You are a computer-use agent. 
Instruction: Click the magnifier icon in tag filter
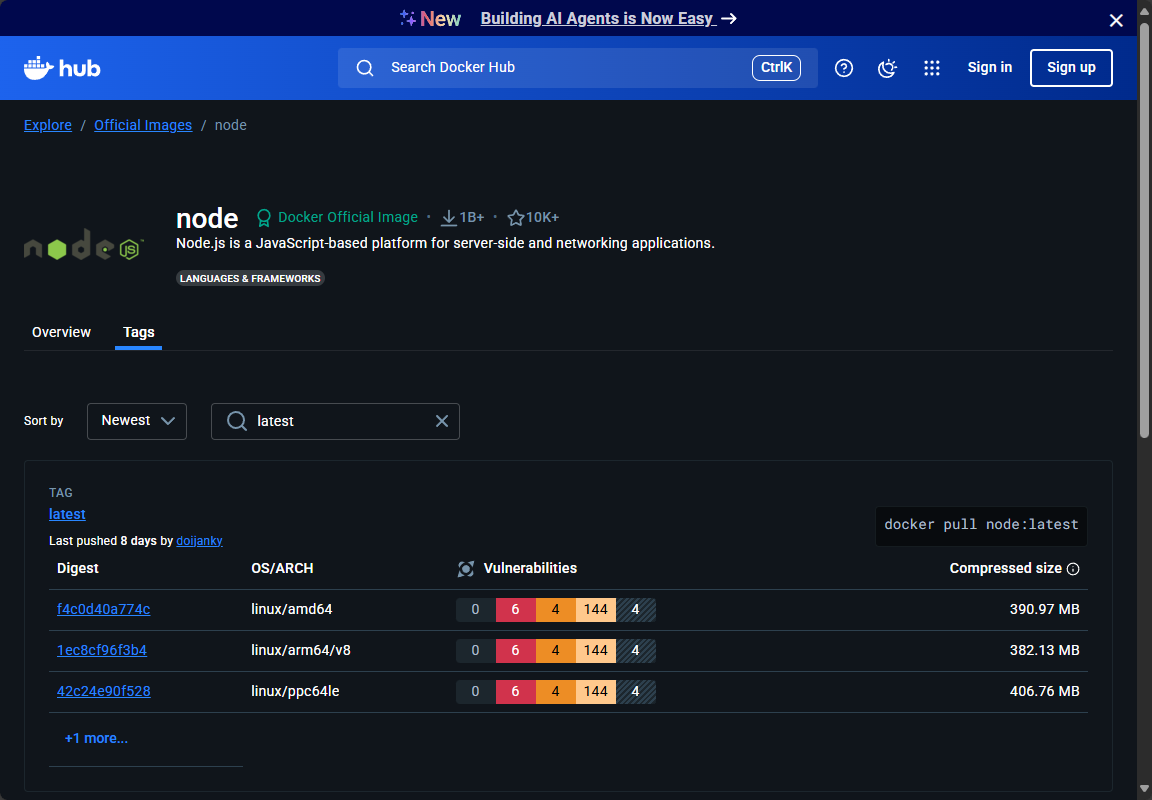[x=237, y=421]
